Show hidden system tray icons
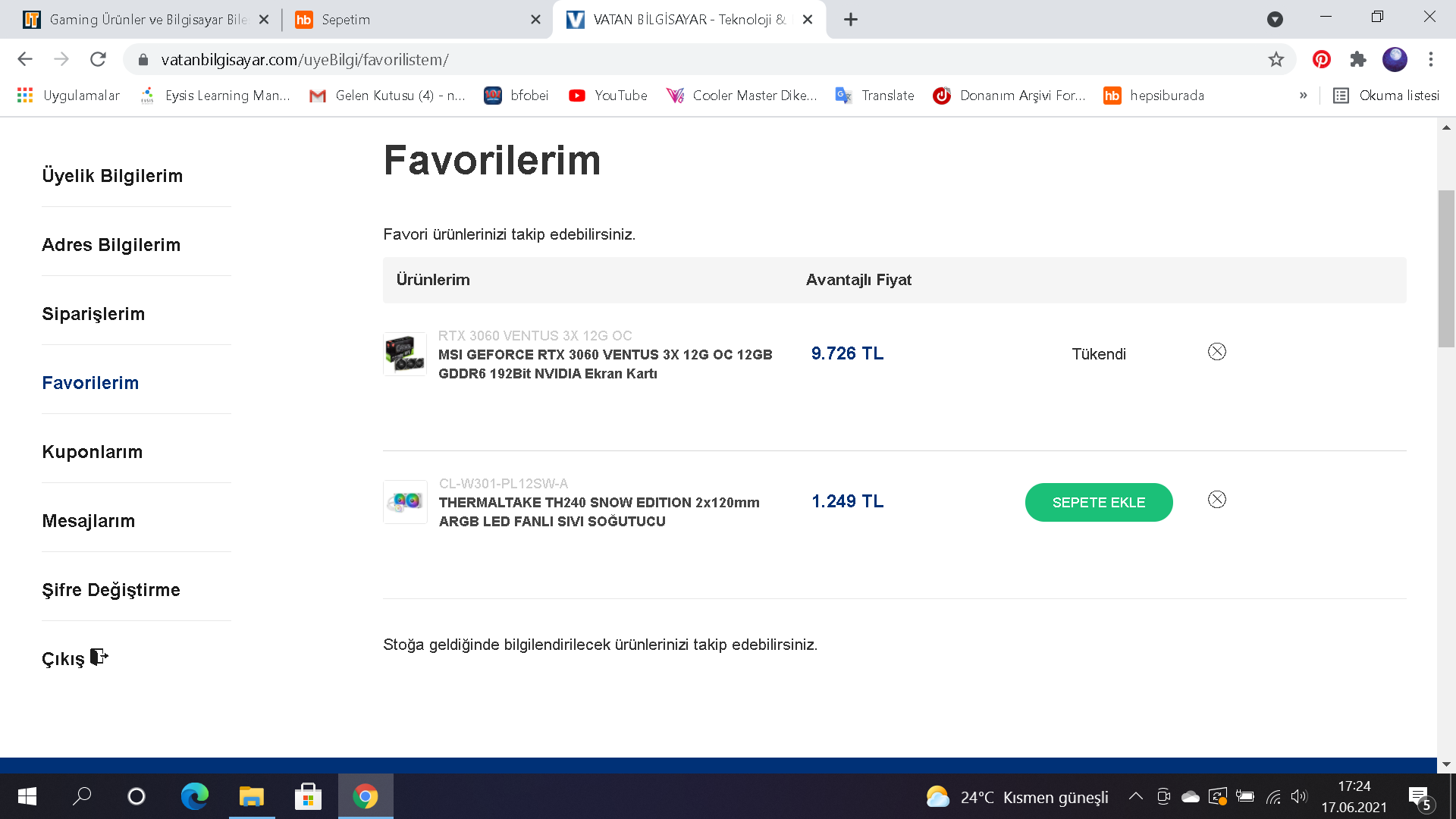 pyautogui.click(x=1135, y=796)
